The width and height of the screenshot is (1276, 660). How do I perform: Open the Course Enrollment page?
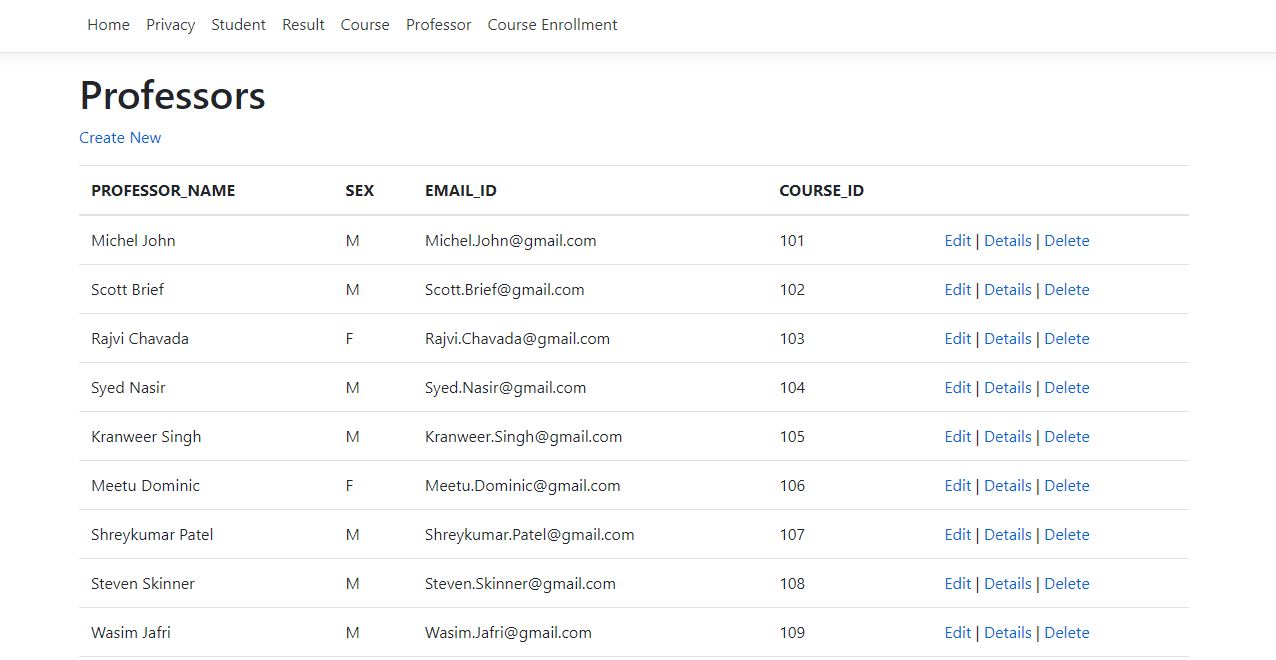pos(551,24)
